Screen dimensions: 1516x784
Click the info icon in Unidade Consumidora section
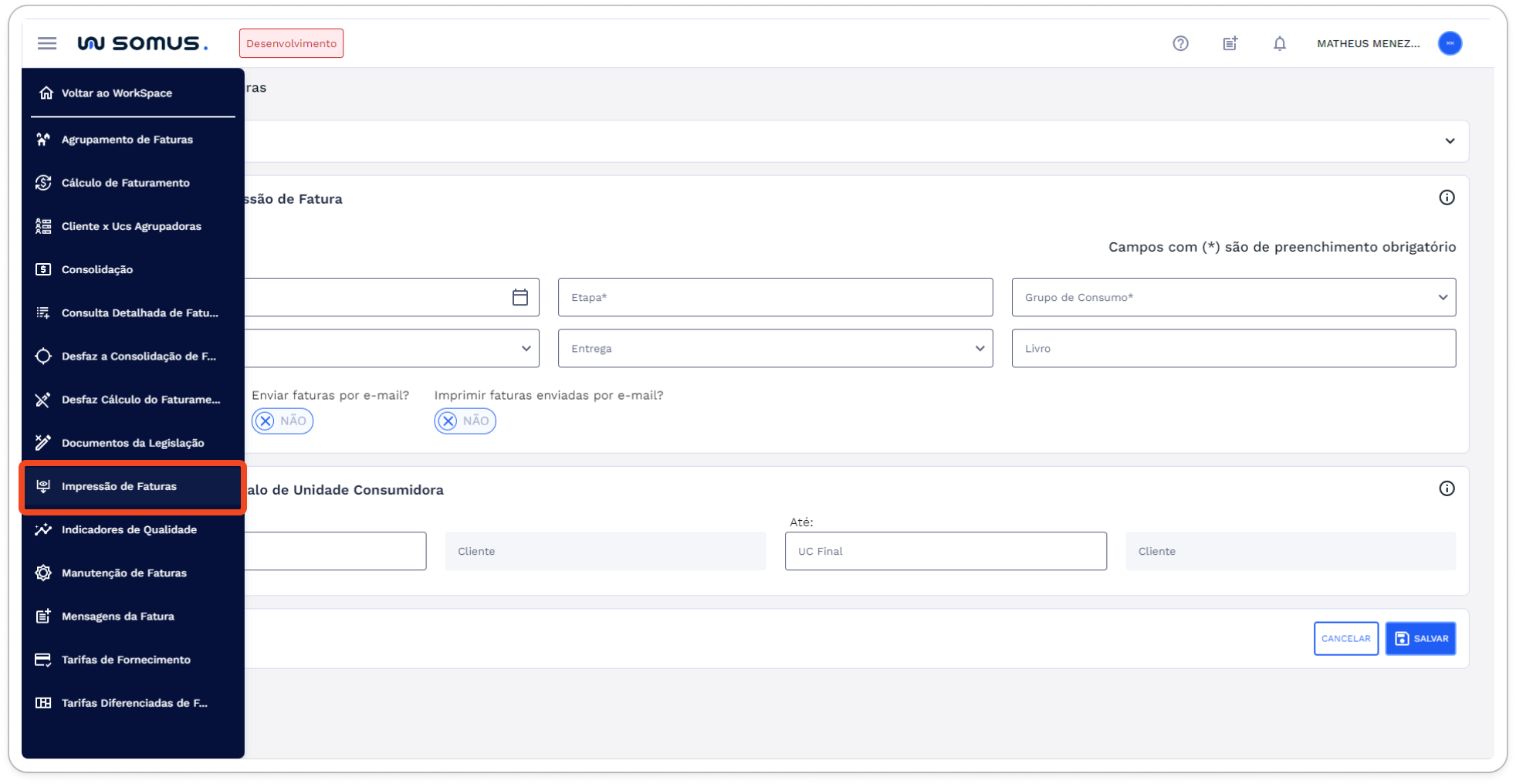click(x=1447, y=488)
